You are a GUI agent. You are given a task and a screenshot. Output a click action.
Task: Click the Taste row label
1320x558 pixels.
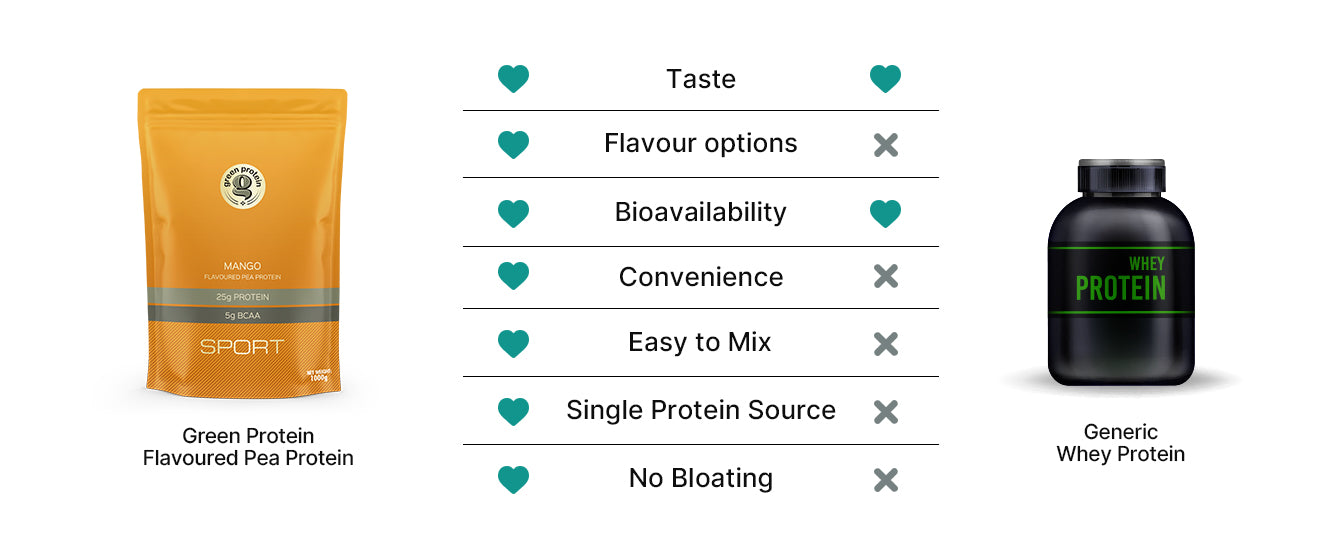[700, 79]
